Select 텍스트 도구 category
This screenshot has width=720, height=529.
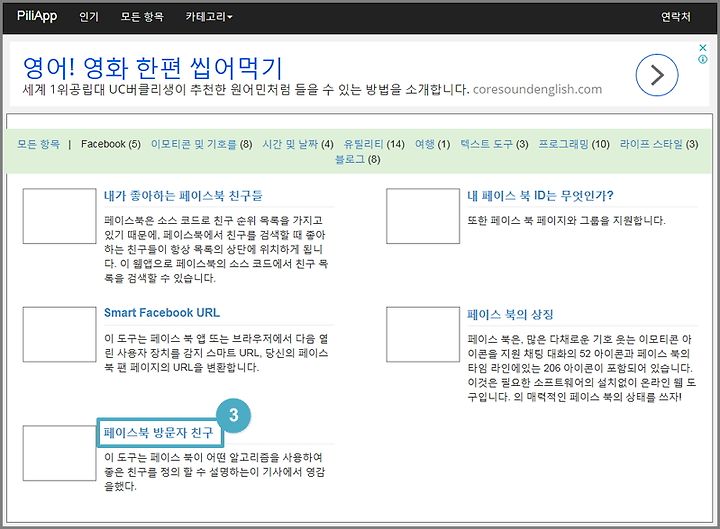point(486,144)
